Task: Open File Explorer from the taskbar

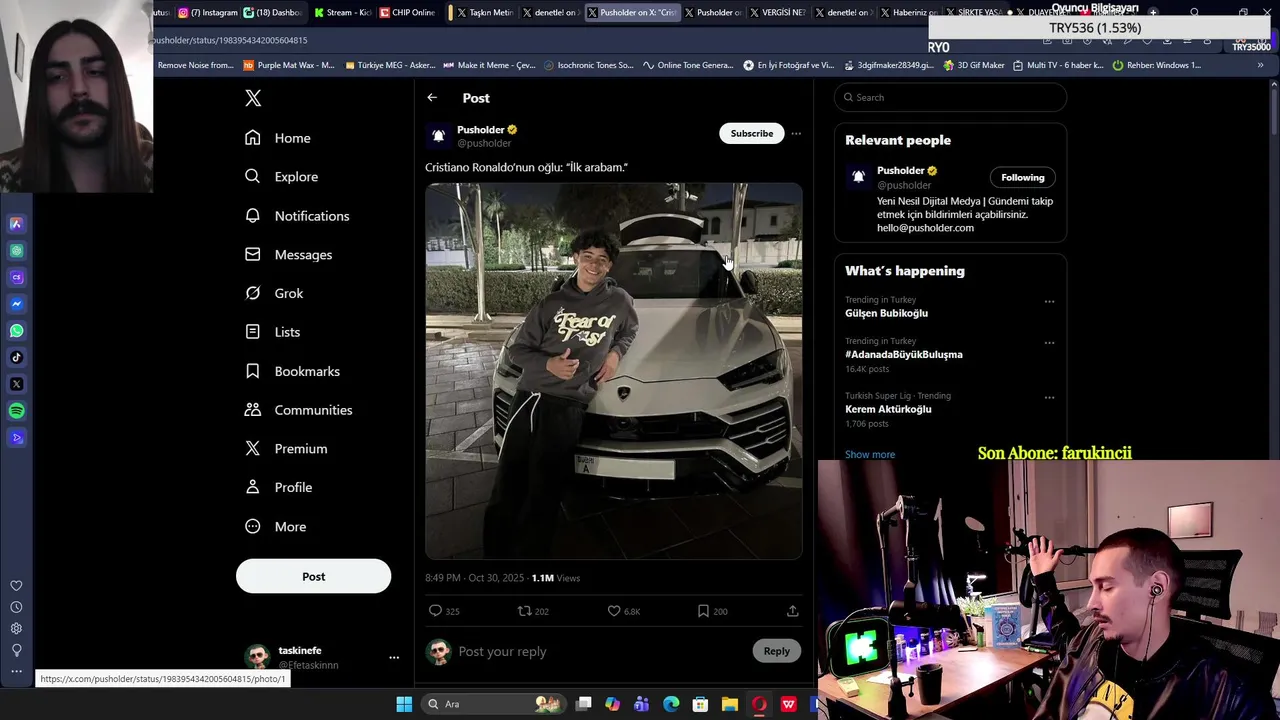Action: tap(730, 704)
